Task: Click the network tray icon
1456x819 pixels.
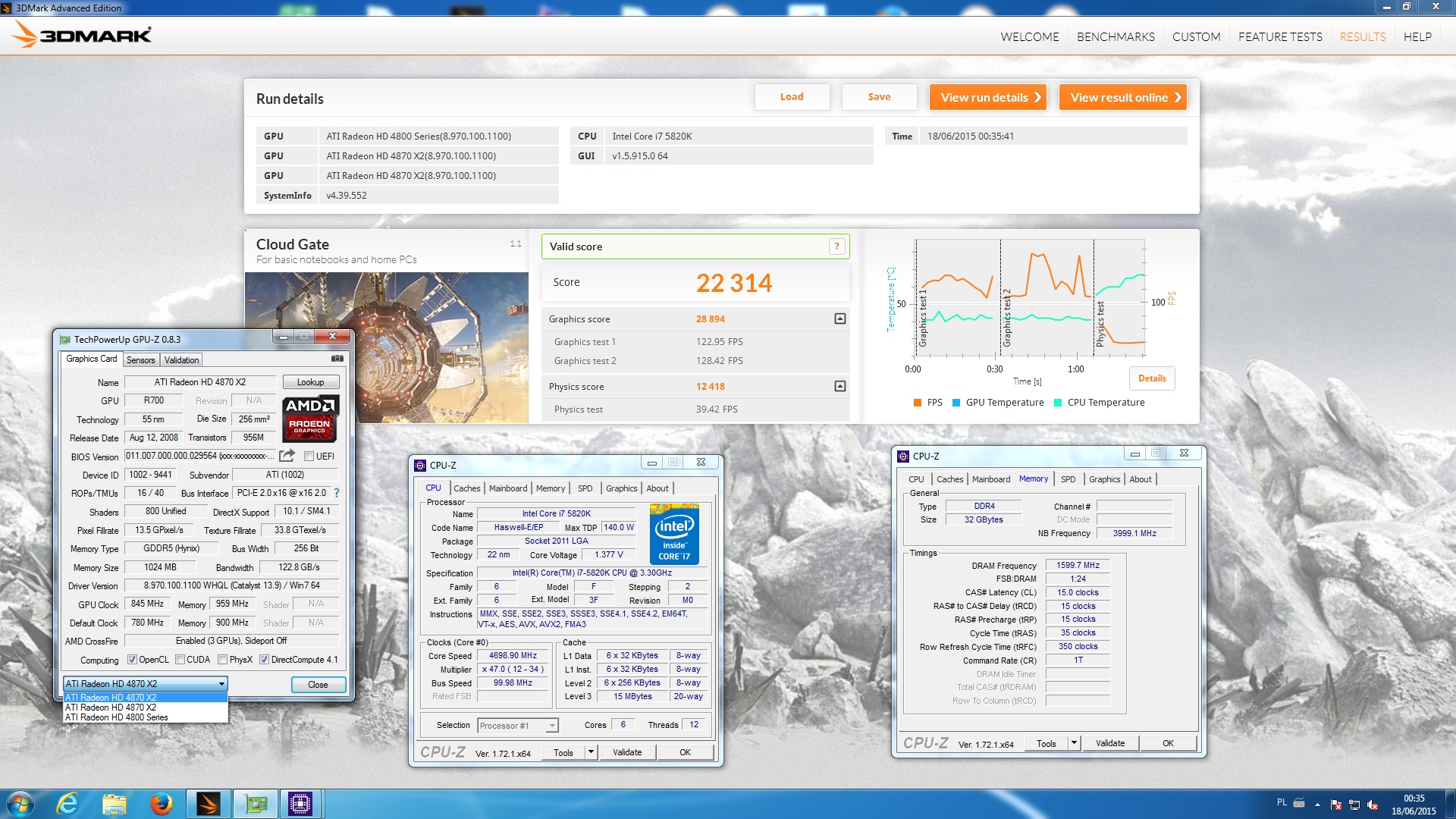Action: pyautogui.click(x=1354, y=805)
